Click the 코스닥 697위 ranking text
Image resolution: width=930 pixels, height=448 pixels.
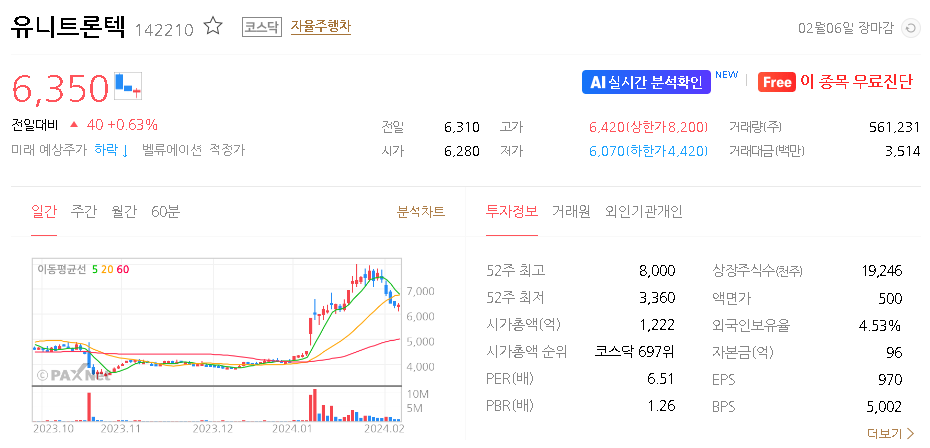635,352
